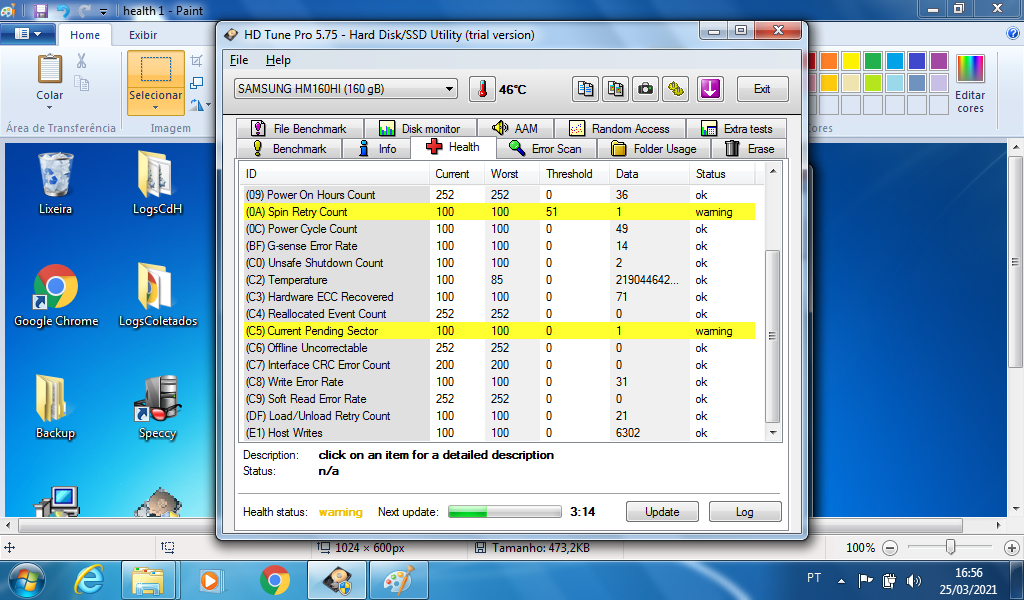
Task: Click Paint's zoom slider handle
Action: (x=950, y=547)
